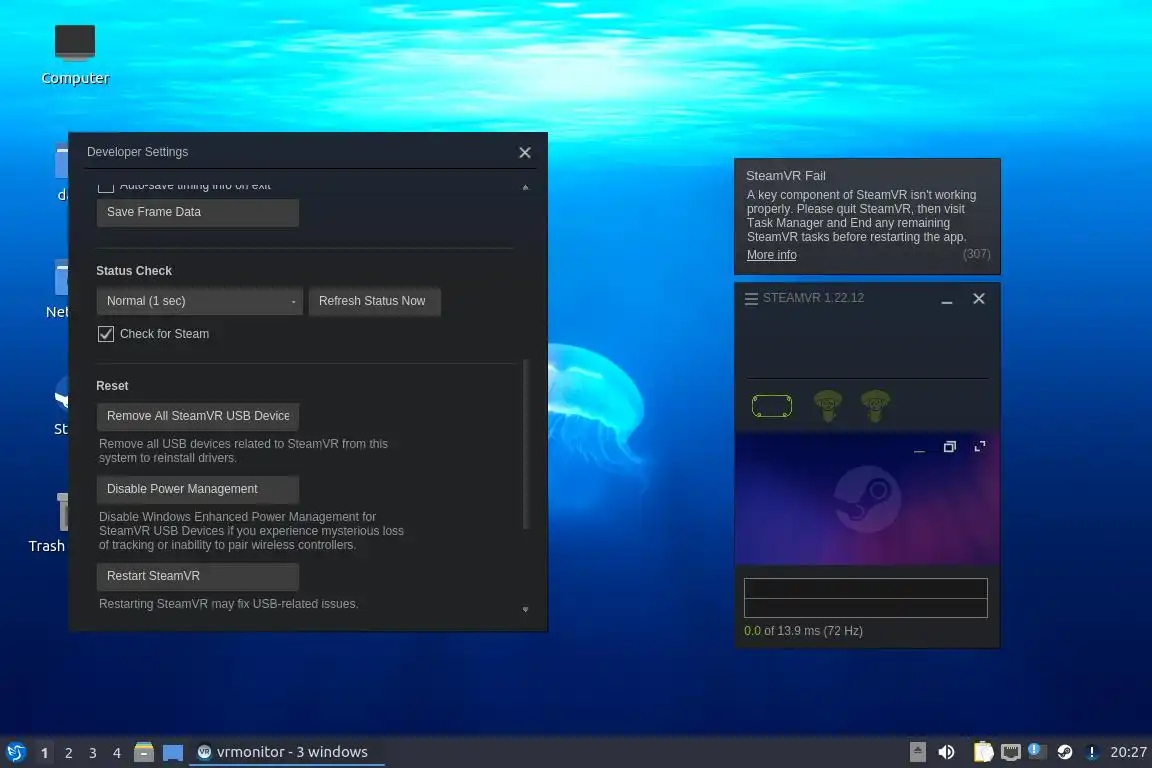Image resolution: width=1152 pixels, height=768 pixels.
Task: Click the blue notification tray icon
Action: [x=1036, y=750]
